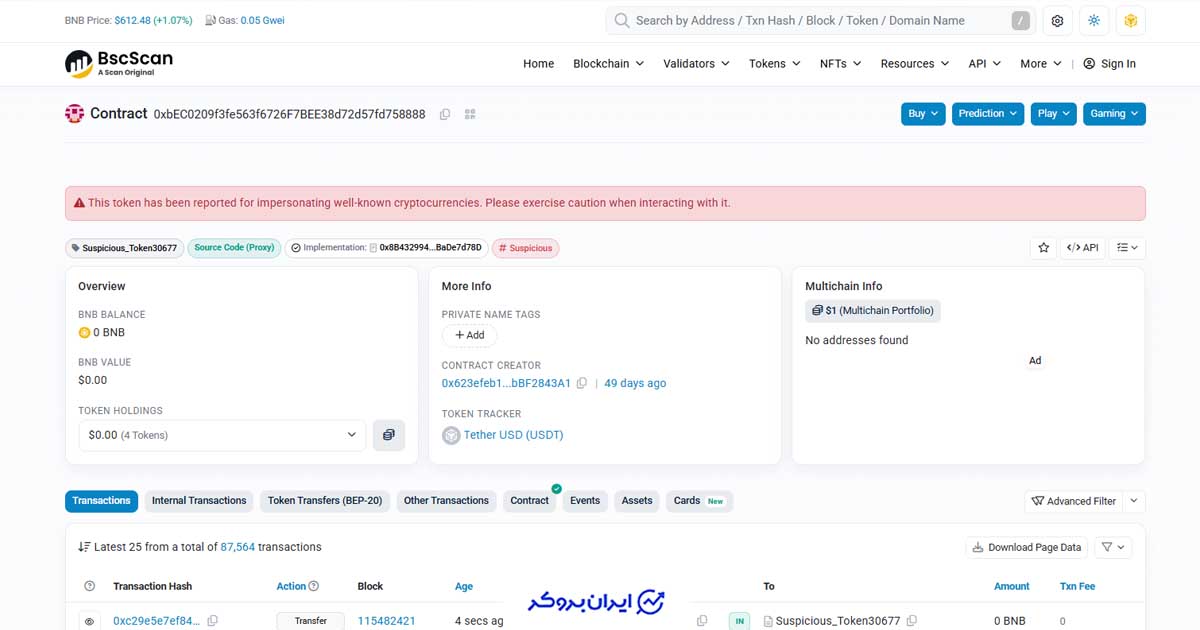Expand the Token Holdings dropdown
The height and width of the screenshot is (630, 1200).
(x=222, y=435)
